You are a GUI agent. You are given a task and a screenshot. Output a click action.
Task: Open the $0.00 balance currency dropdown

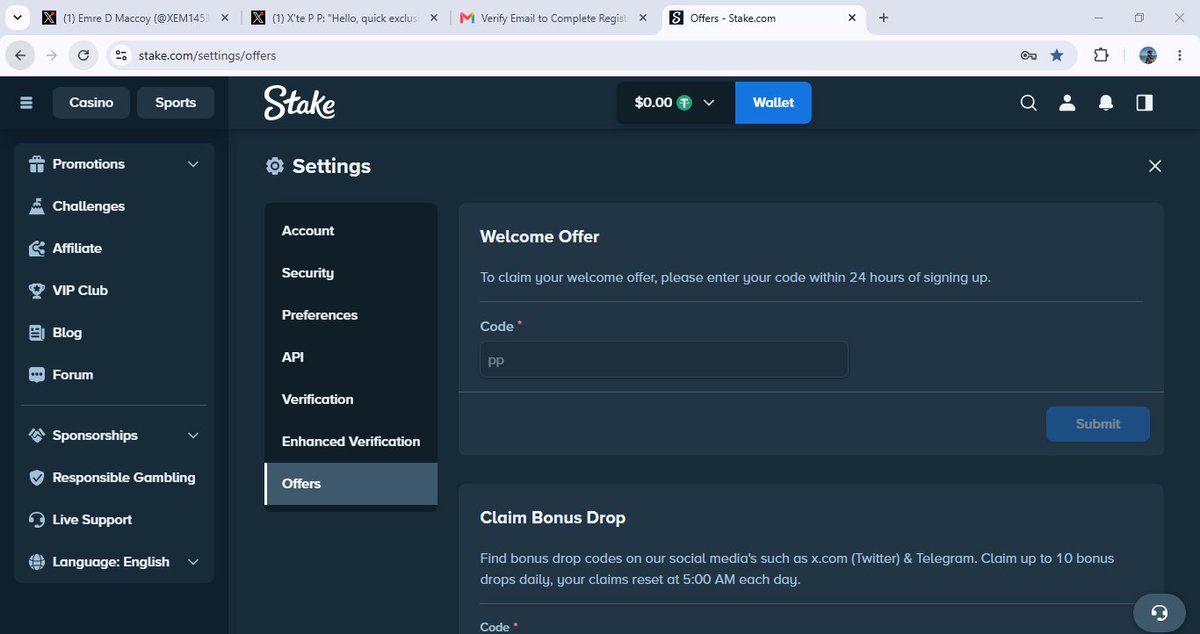[x=676, y=103]
